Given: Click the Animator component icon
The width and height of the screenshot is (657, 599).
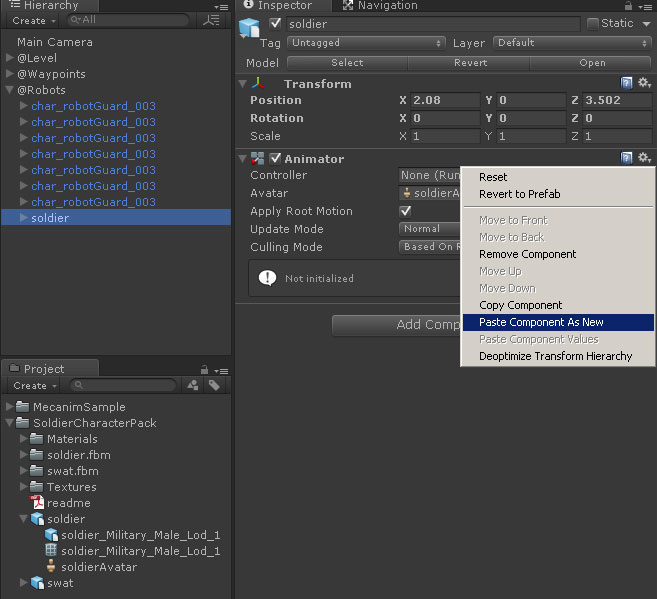Looking at the screenshot, I should [257, 158].
